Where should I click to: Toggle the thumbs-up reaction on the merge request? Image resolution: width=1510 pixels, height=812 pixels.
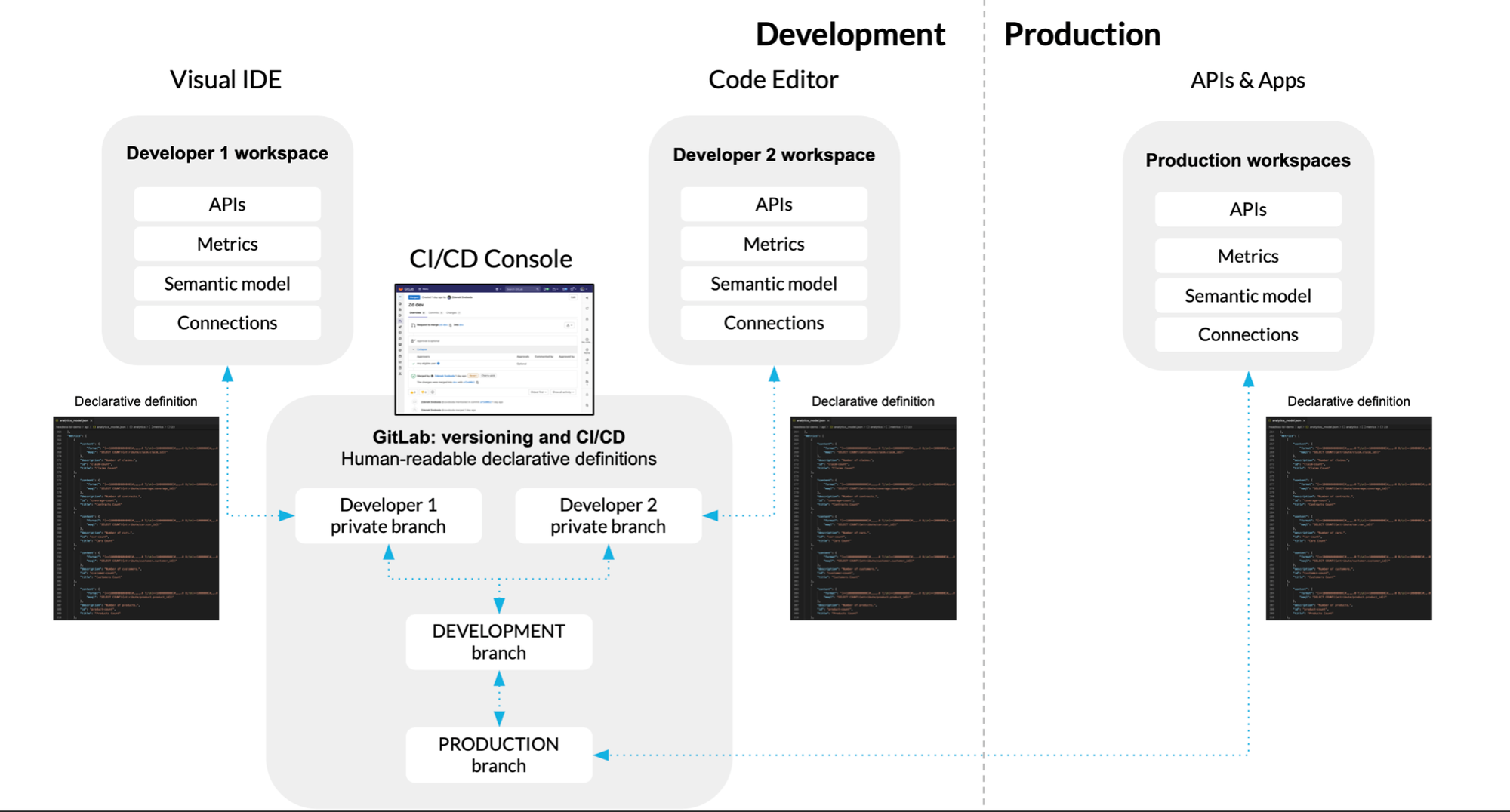tap(413, 392)
